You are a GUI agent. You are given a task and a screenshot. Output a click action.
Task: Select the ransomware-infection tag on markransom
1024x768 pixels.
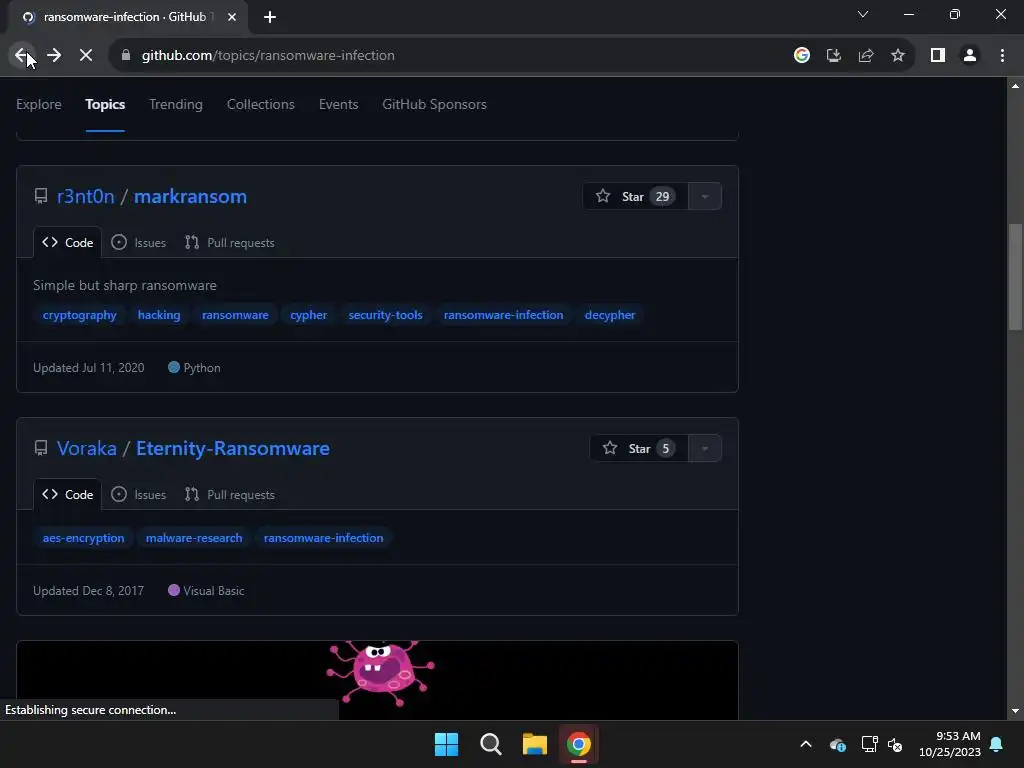504,315
